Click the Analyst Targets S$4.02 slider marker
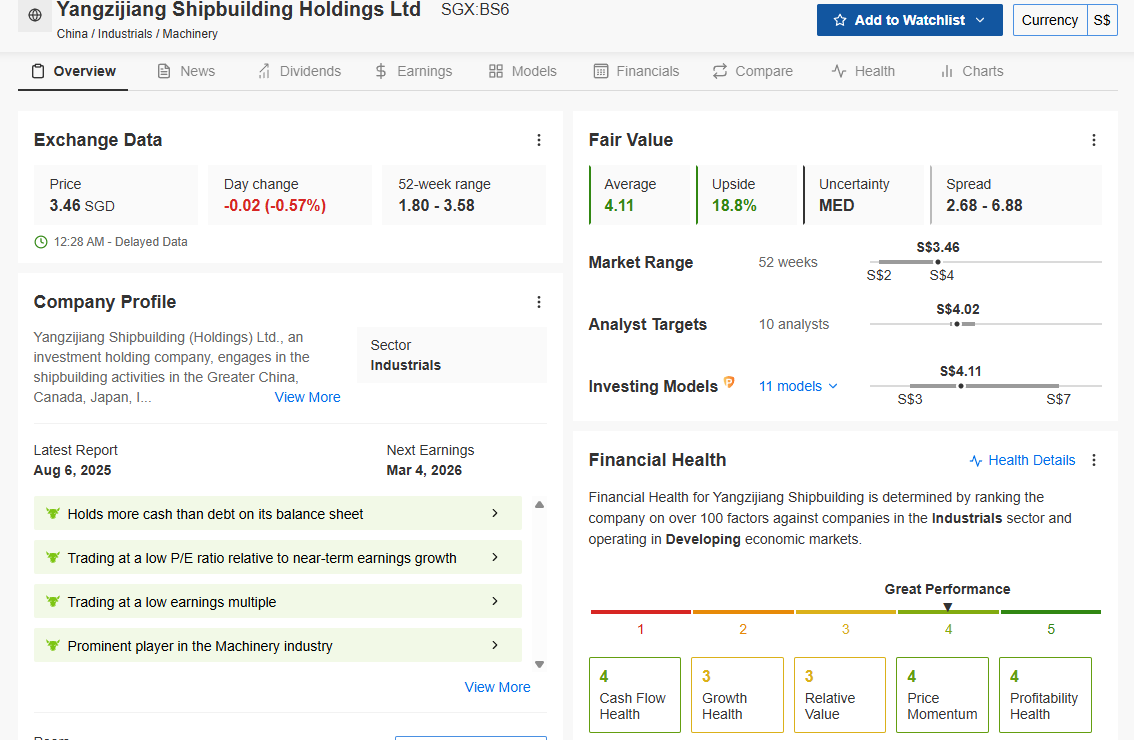Image resolution: width=1134 pixels, height=740 pixels. click(x=957, y=324)
